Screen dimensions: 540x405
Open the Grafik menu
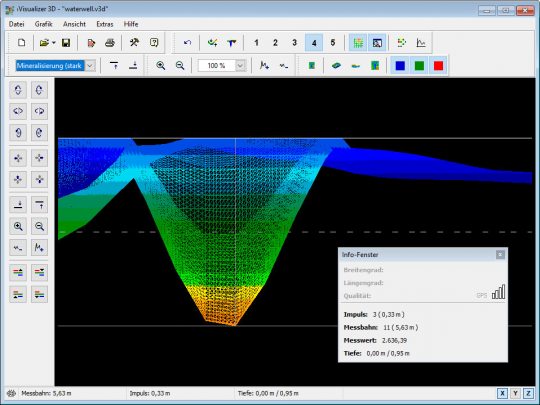43,24
